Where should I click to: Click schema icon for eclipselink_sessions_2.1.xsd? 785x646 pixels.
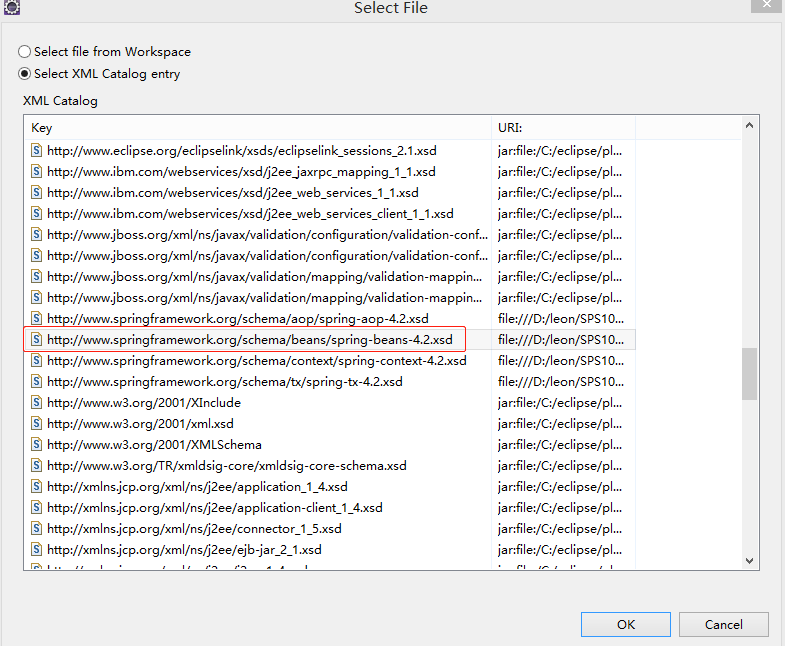36,150
